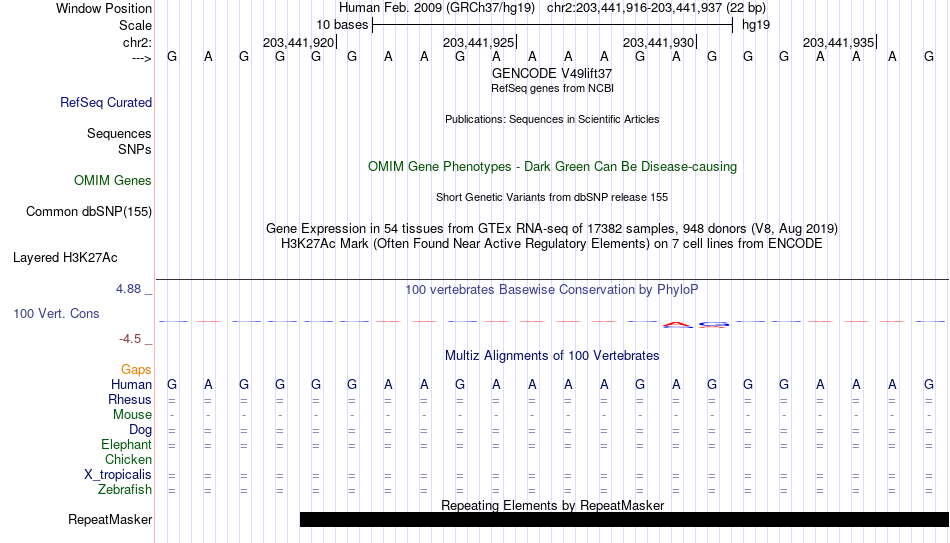950x543 pixels.
Task: Click the X_tropicalis species label
Action: click(x=118, y=475)
